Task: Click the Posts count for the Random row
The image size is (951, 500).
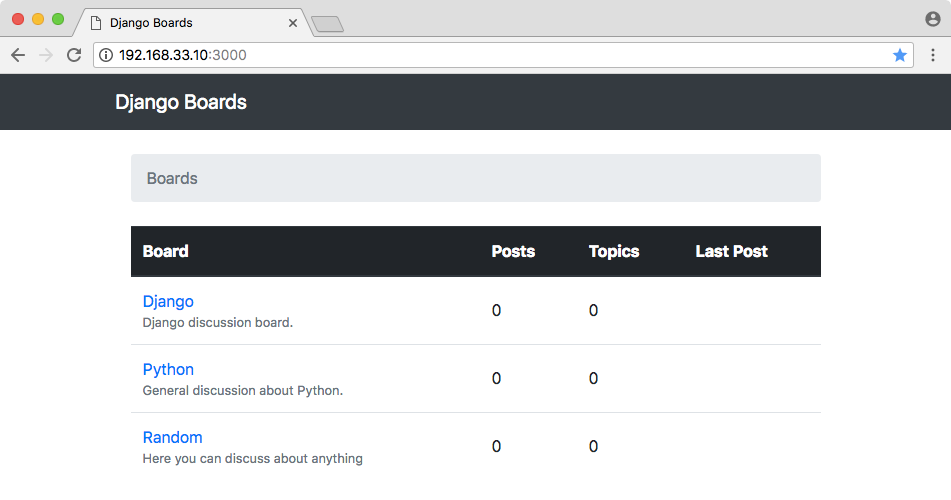Action: tap(496, 447)
